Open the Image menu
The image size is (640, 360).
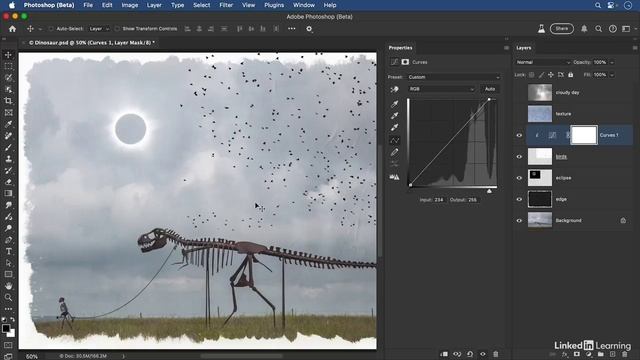[x=129, y=5]
